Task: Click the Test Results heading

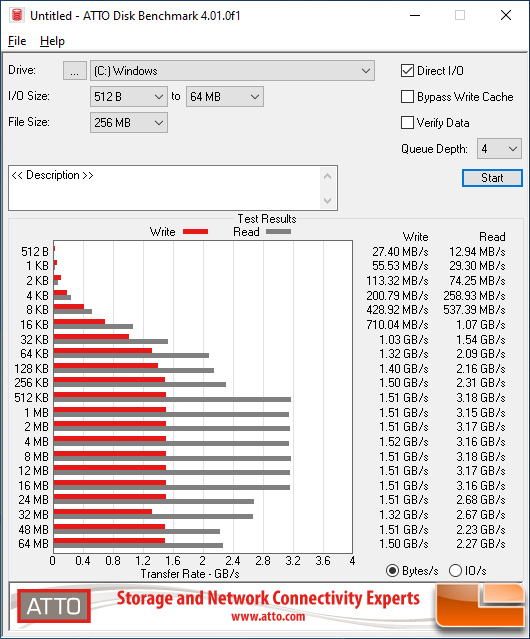Action: pyautogui.click(x=267, y=219)
